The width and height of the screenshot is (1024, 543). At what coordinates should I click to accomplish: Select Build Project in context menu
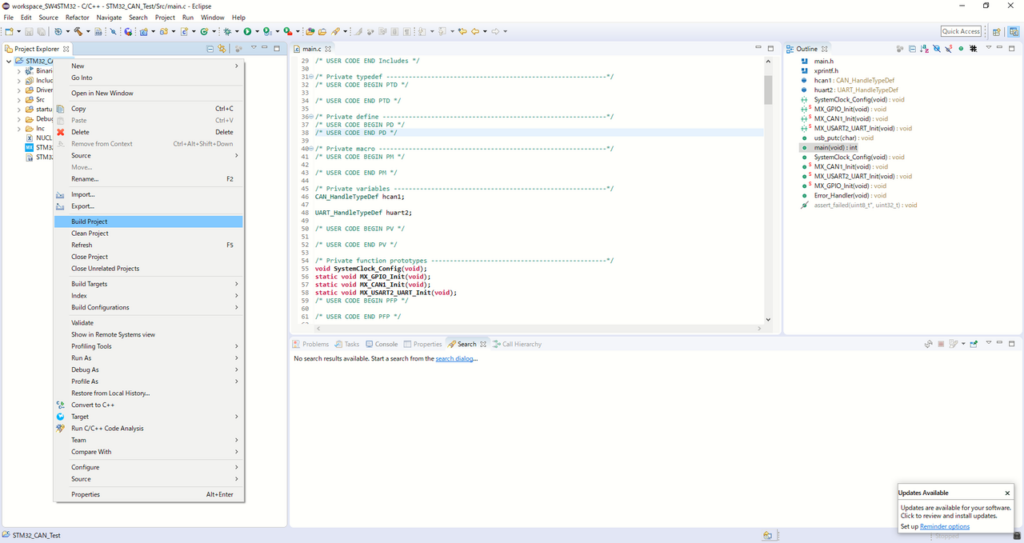pos(149,222)
